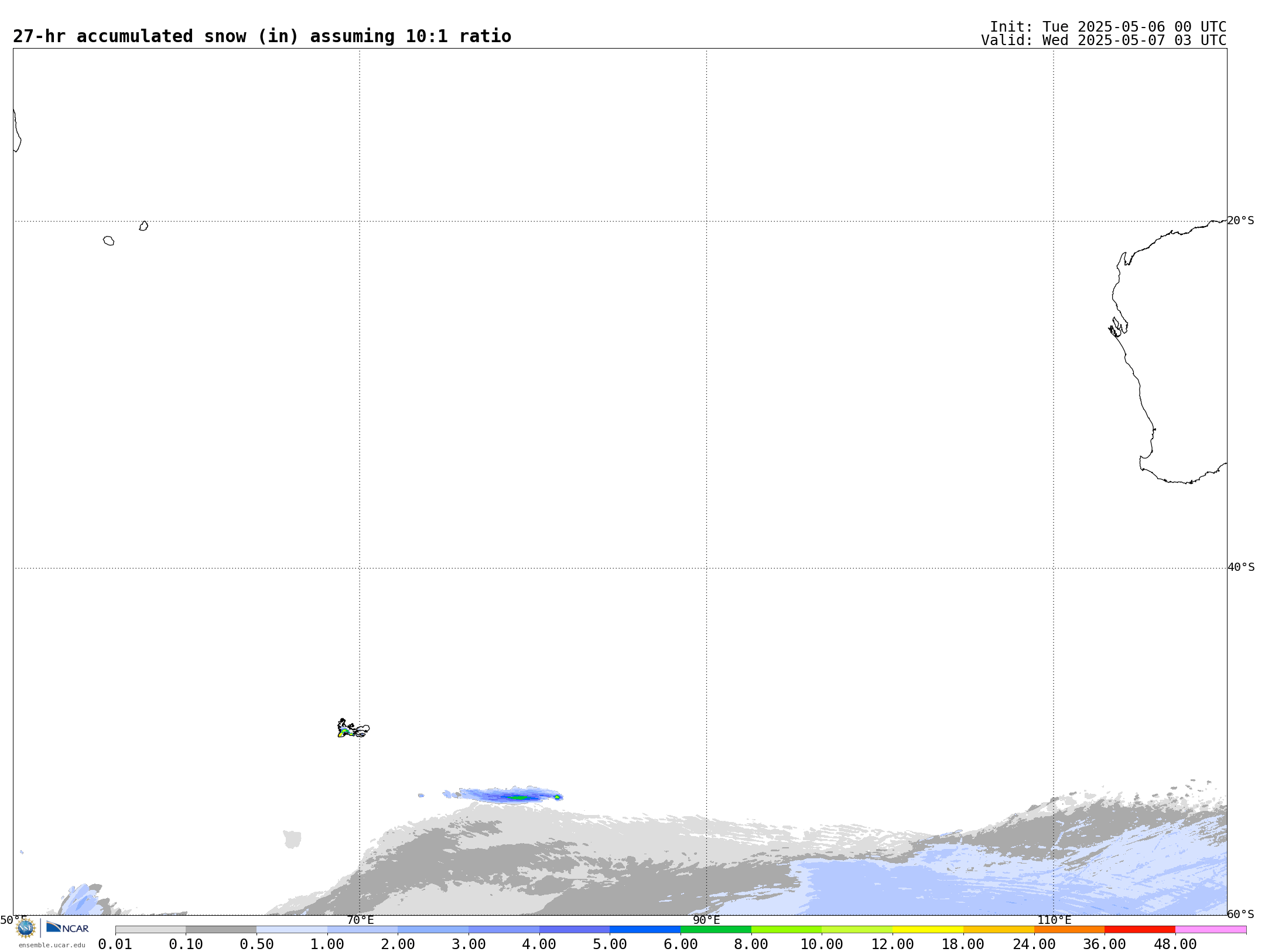The image size is (1265, 952).
Task: Click the Kerguelen Islands outline near 70°E
Action: 353,728
